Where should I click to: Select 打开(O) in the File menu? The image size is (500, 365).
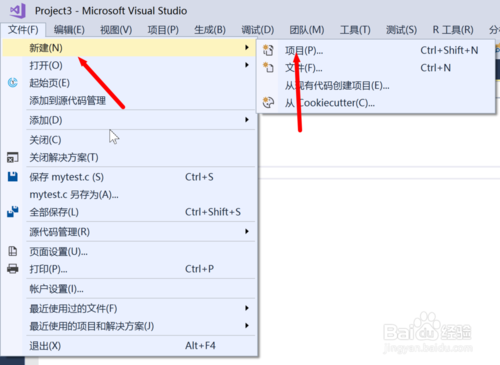click(129, 65)
